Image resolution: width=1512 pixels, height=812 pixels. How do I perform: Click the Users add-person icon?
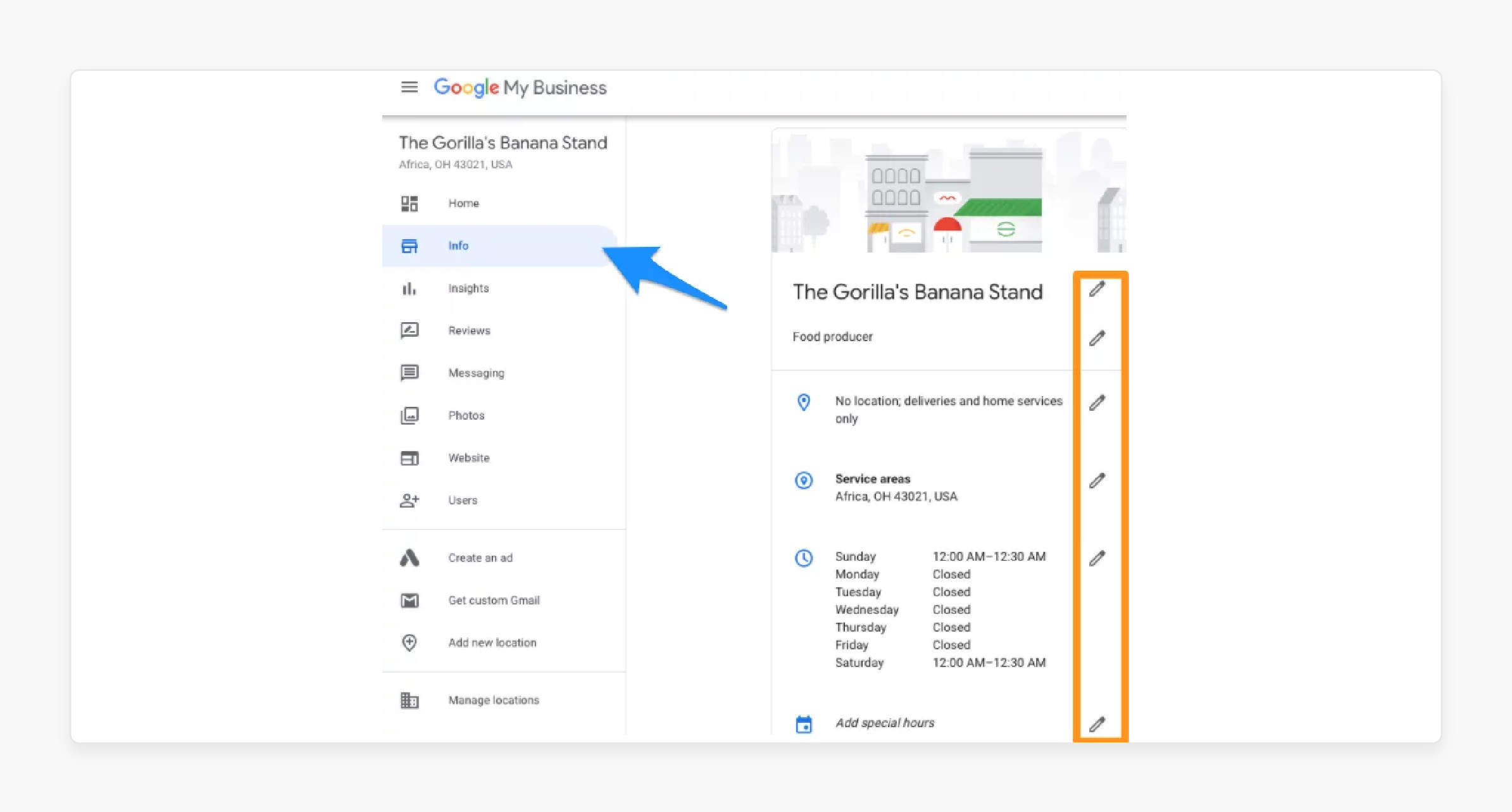[x=409, y=500]
